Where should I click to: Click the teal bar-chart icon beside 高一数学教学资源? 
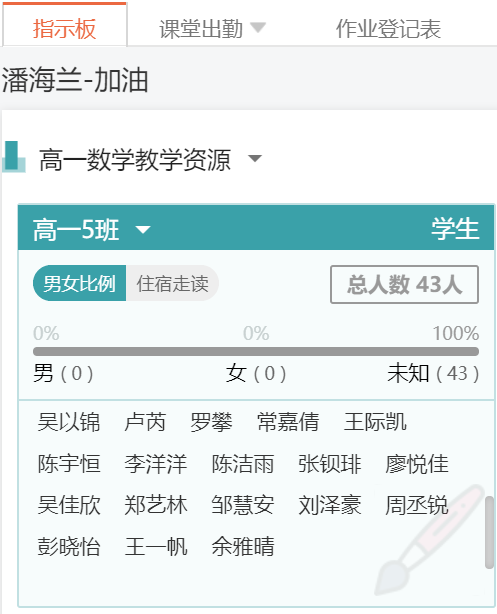[x=13, y=157]
